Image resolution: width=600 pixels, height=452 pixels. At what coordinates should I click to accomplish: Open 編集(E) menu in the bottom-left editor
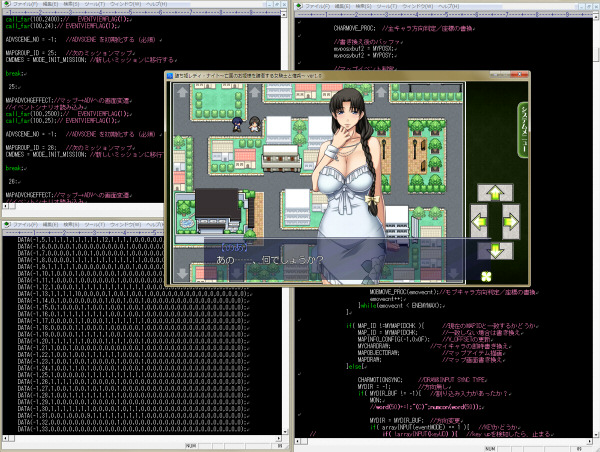click(50, 225)
